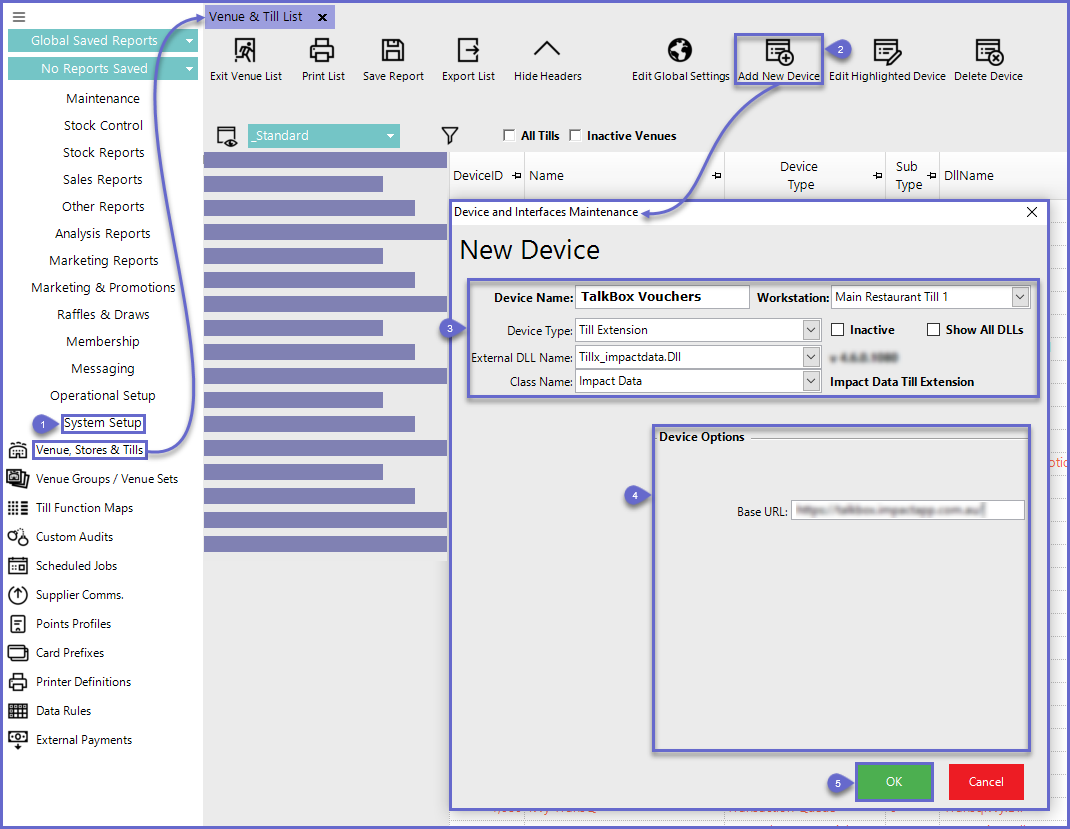
Task: Click the Printer Definitions icon
Action: pyautogui.click(x=18, y=682)
